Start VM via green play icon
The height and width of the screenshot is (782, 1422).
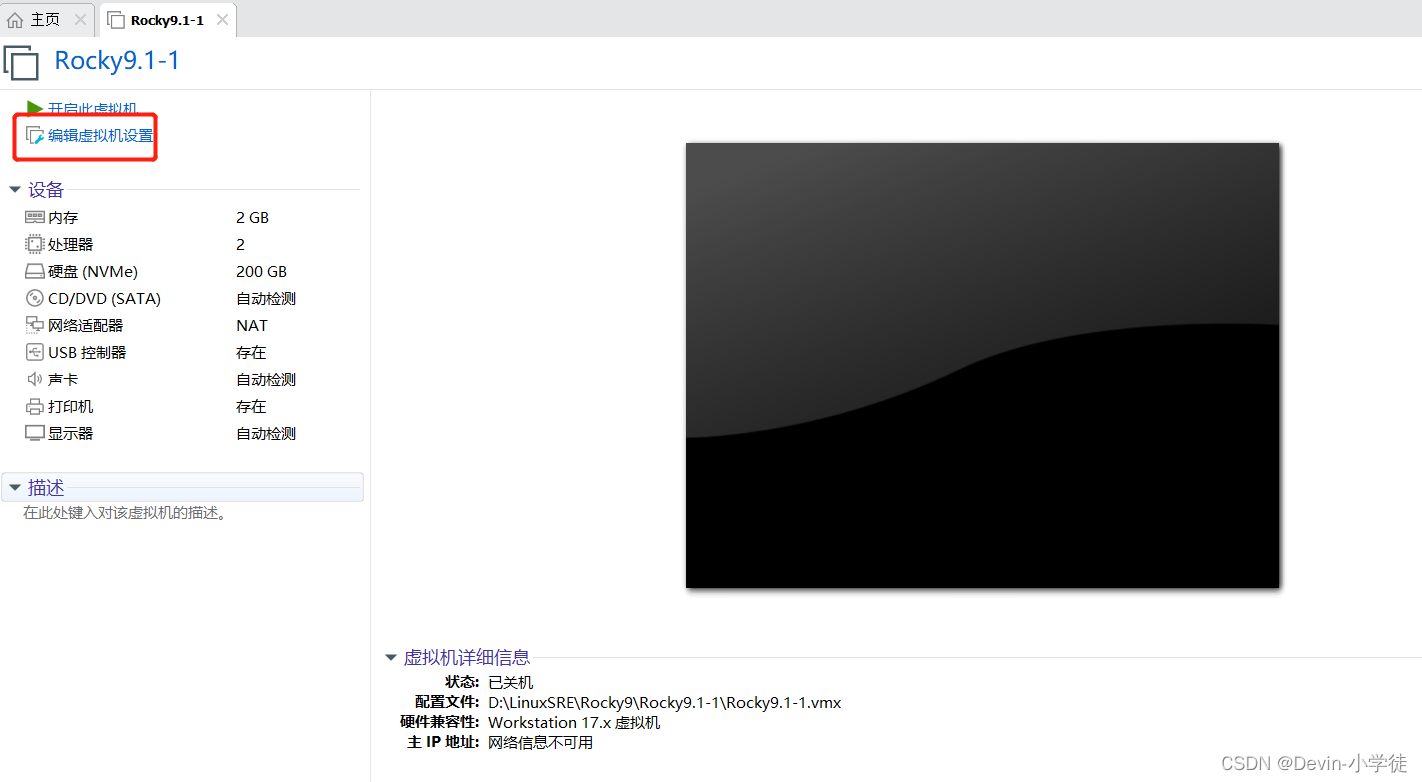point(35,108)
